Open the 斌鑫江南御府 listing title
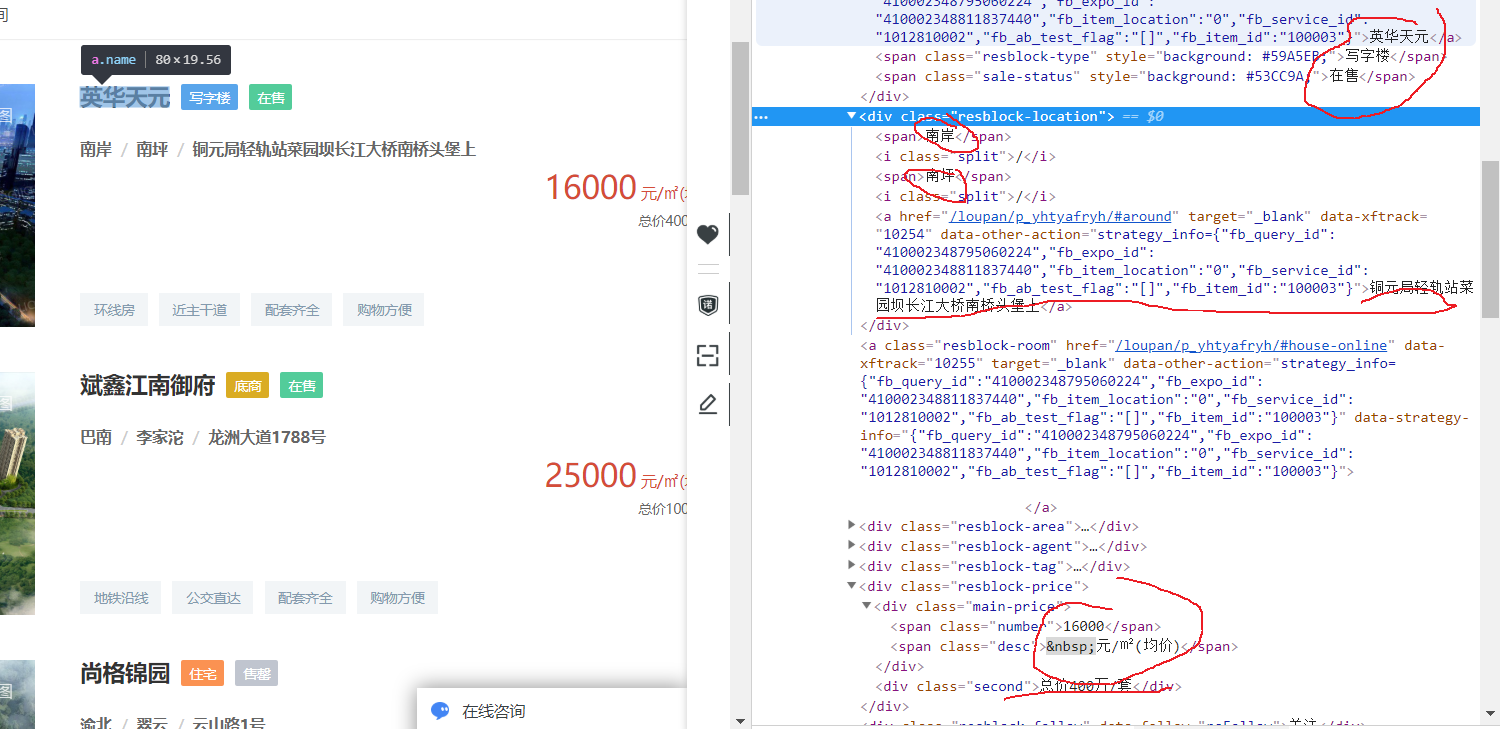The image size is (1500, 729). (x=147, y=385)
